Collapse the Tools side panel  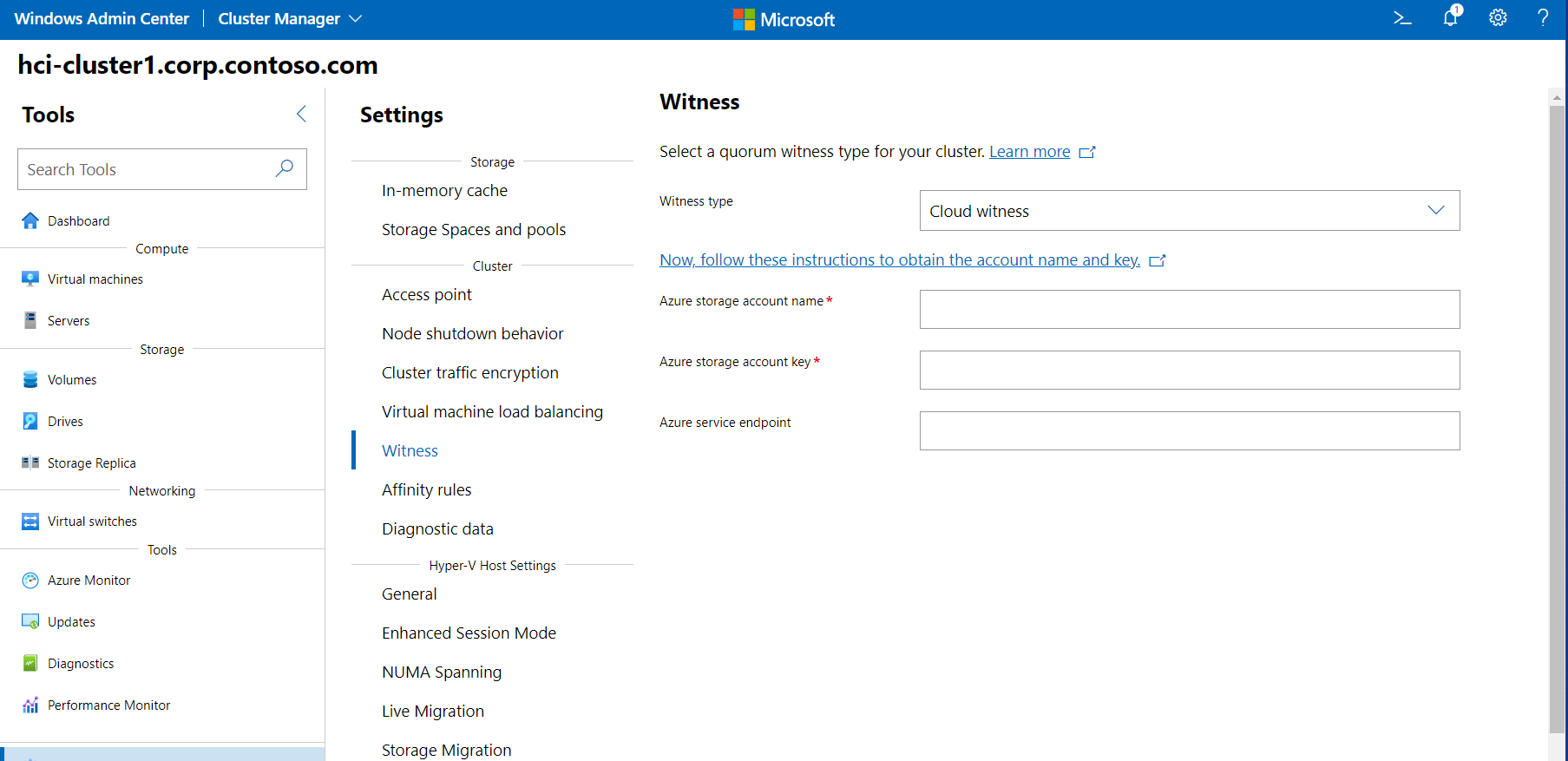coord(301,115)
